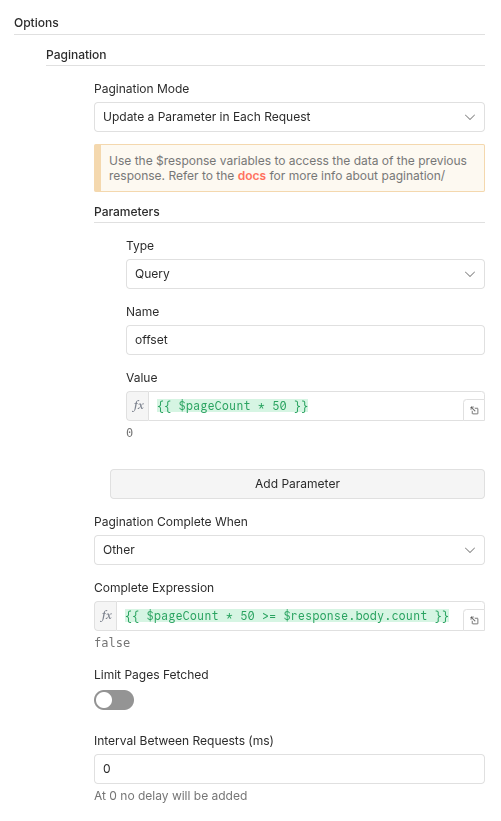Click into the Value expression field
Screen dimensions: 501x821
click(x=306, y=406)
